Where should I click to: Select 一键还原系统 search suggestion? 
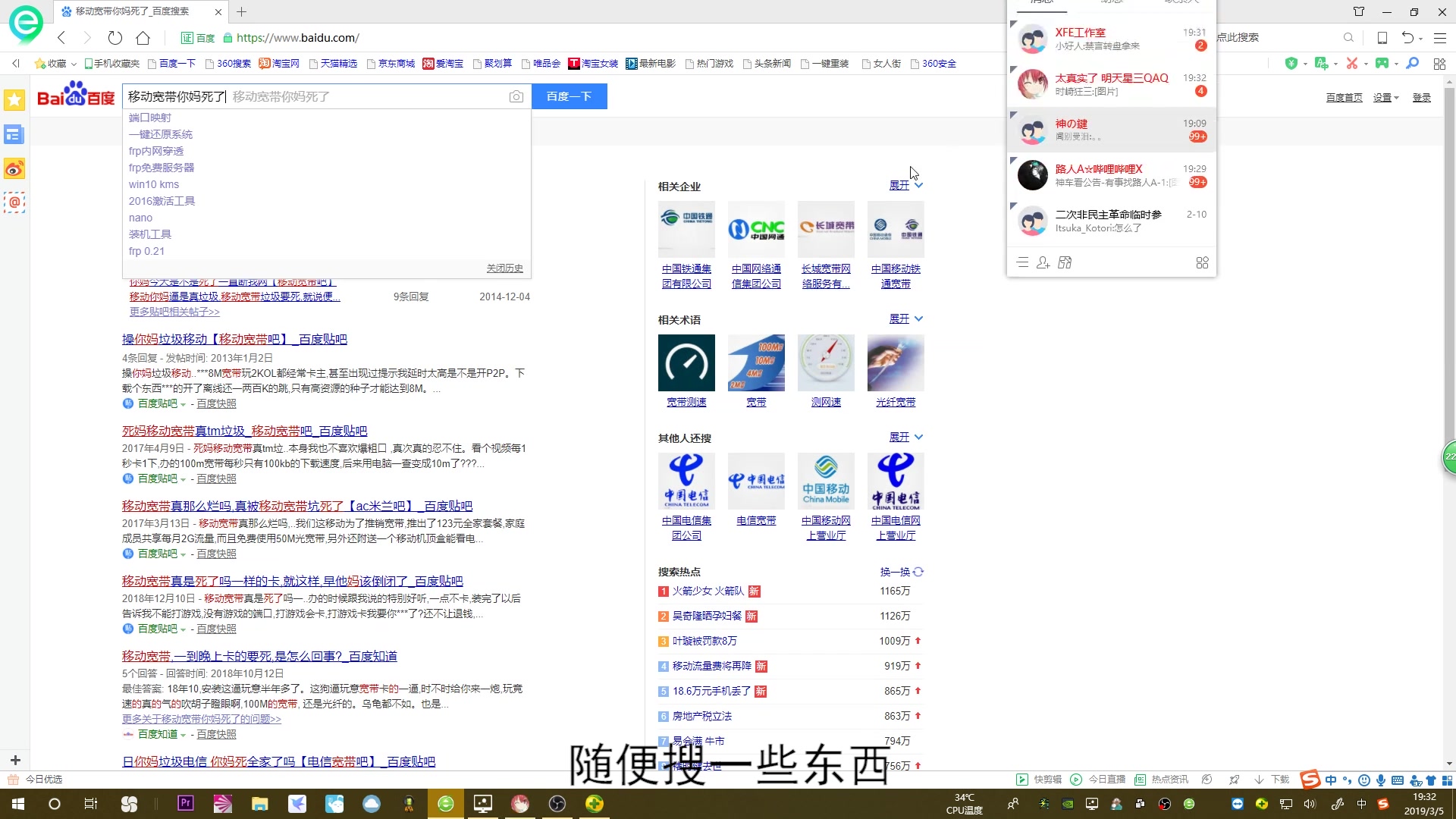click(161, 134)
